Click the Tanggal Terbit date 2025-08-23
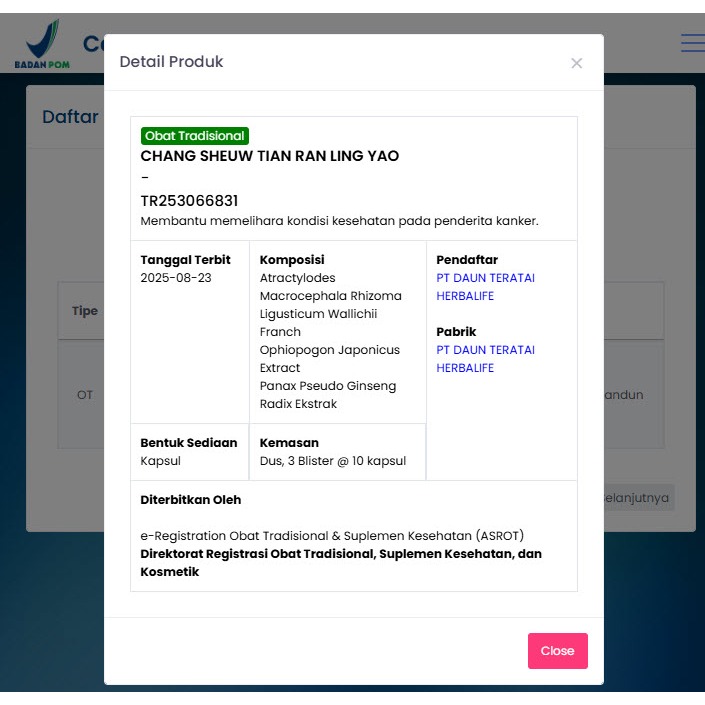 [176, 278]
